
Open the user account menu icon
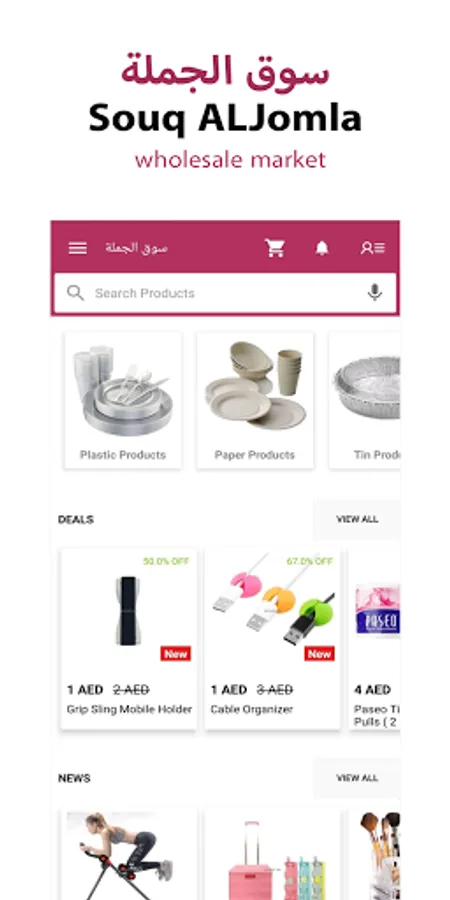tap(373, 248)
